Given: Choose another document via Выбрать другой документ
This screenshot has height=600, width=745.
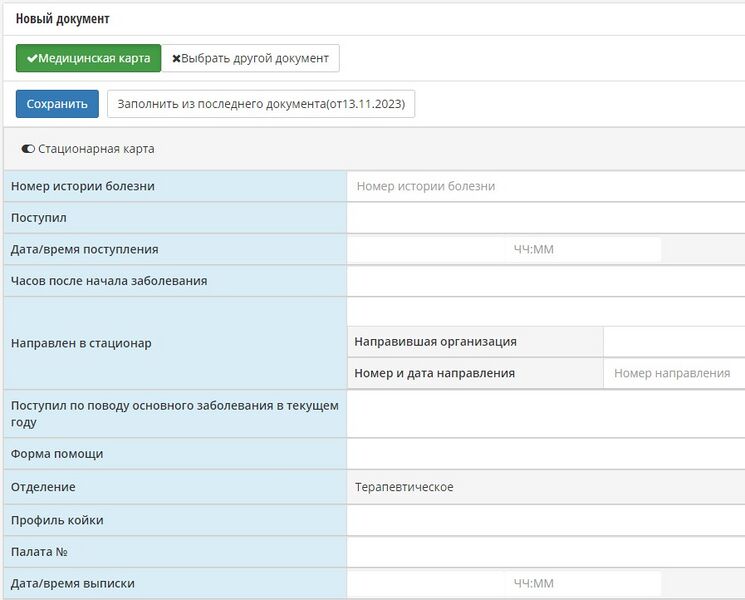Looking at the screenshot, I should 250,58.
